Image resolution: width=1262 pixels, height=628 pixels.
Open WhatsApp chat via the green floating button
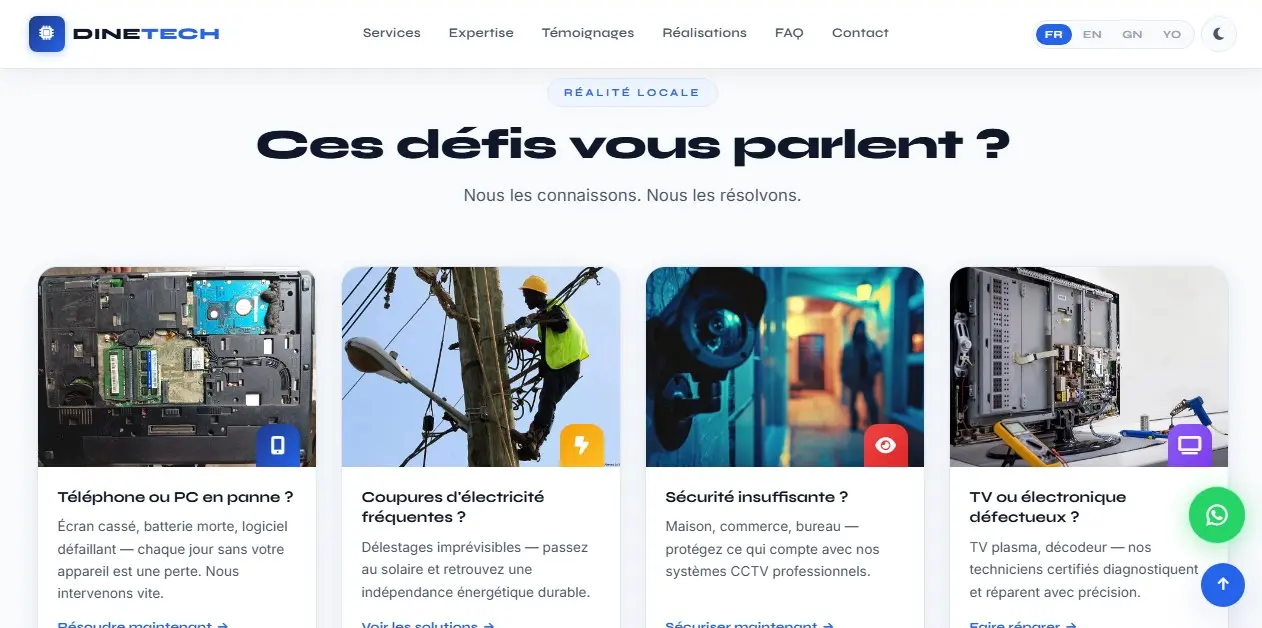click(1217, 515)
